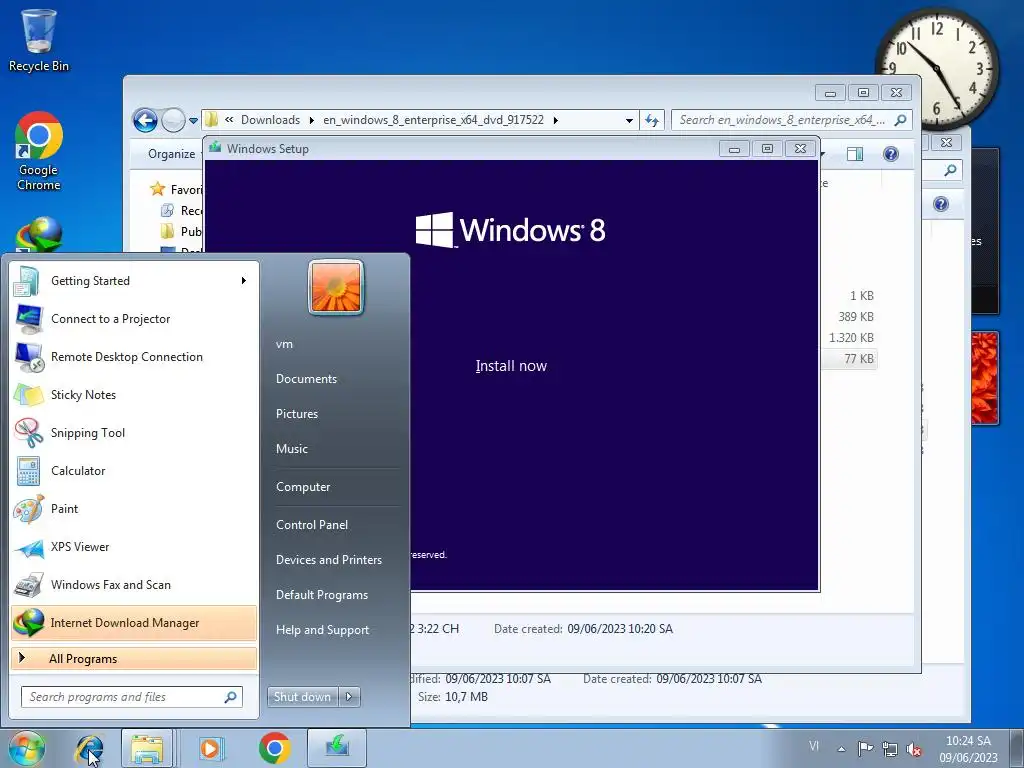Launch the Snipping Tool

tap(134, 432)
